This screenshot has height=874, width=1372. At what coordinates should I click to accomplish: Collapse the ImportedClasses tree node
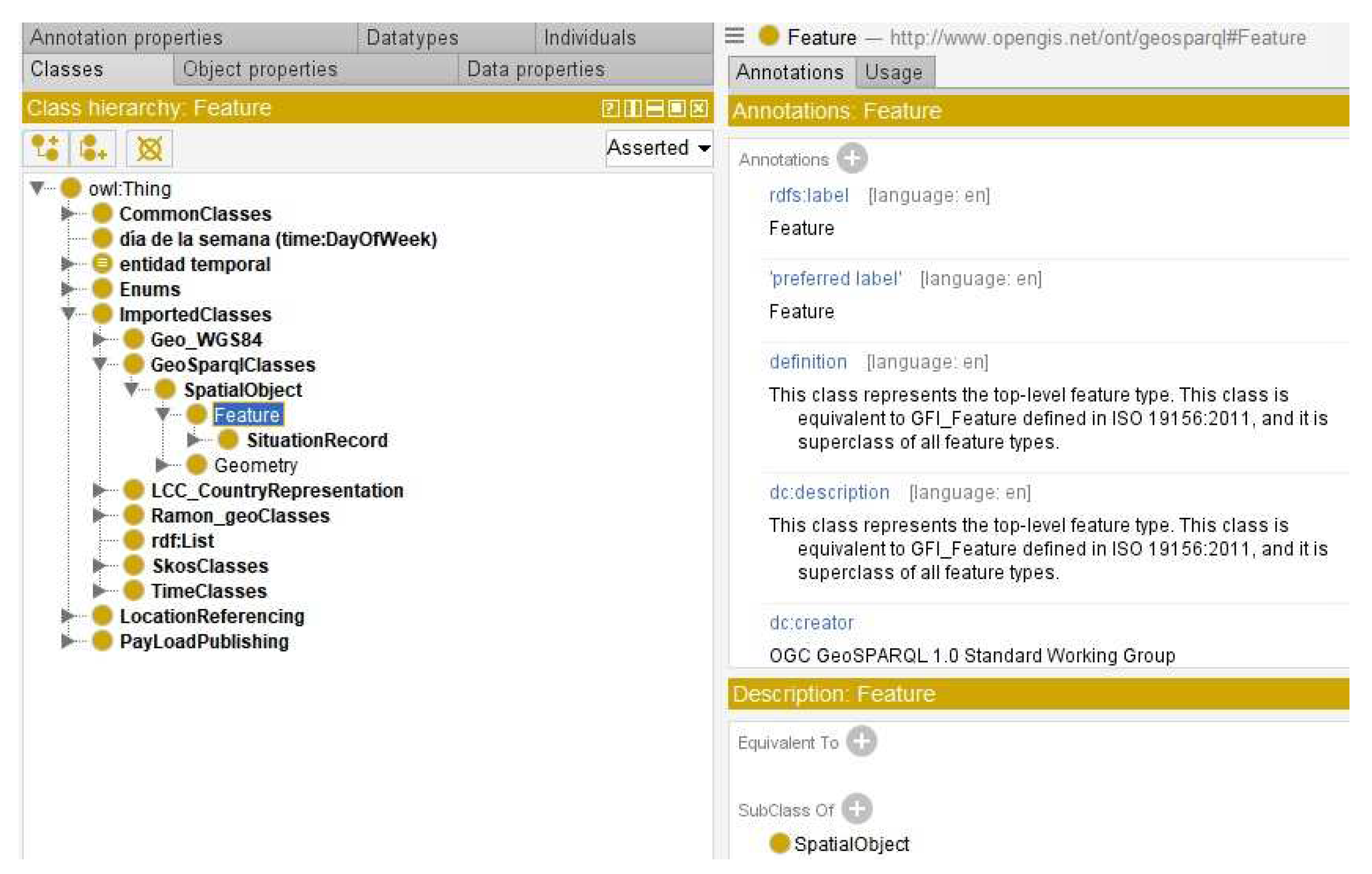coord(68,313)
